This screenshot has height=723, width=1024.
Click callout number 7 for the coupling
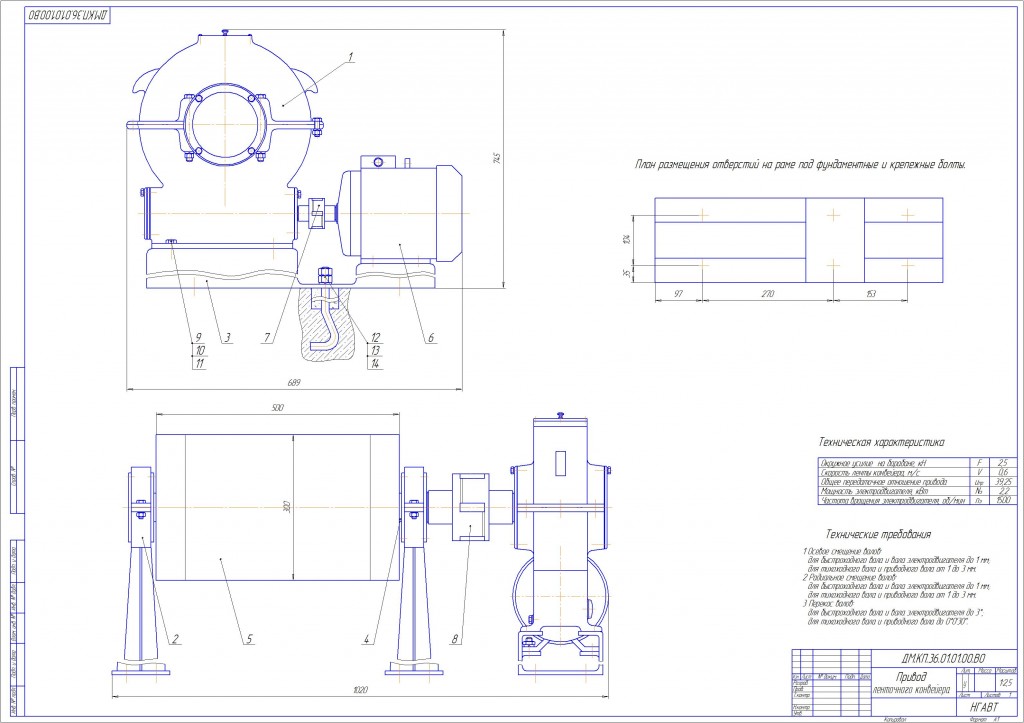267,337
